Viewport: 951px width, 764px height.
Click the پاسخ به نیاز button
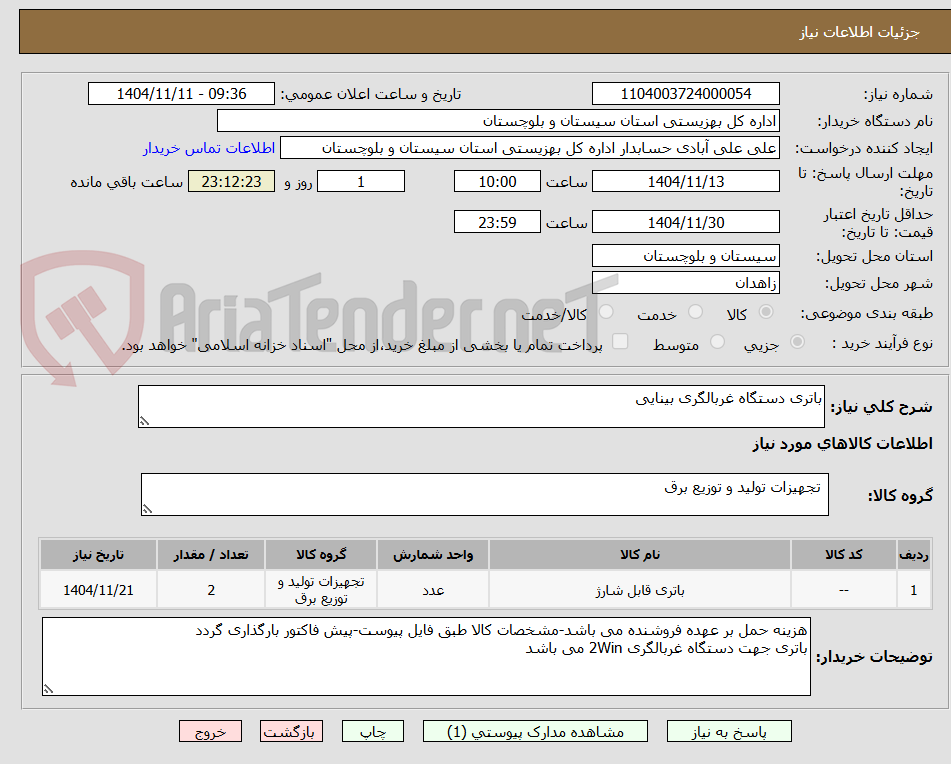729,731
